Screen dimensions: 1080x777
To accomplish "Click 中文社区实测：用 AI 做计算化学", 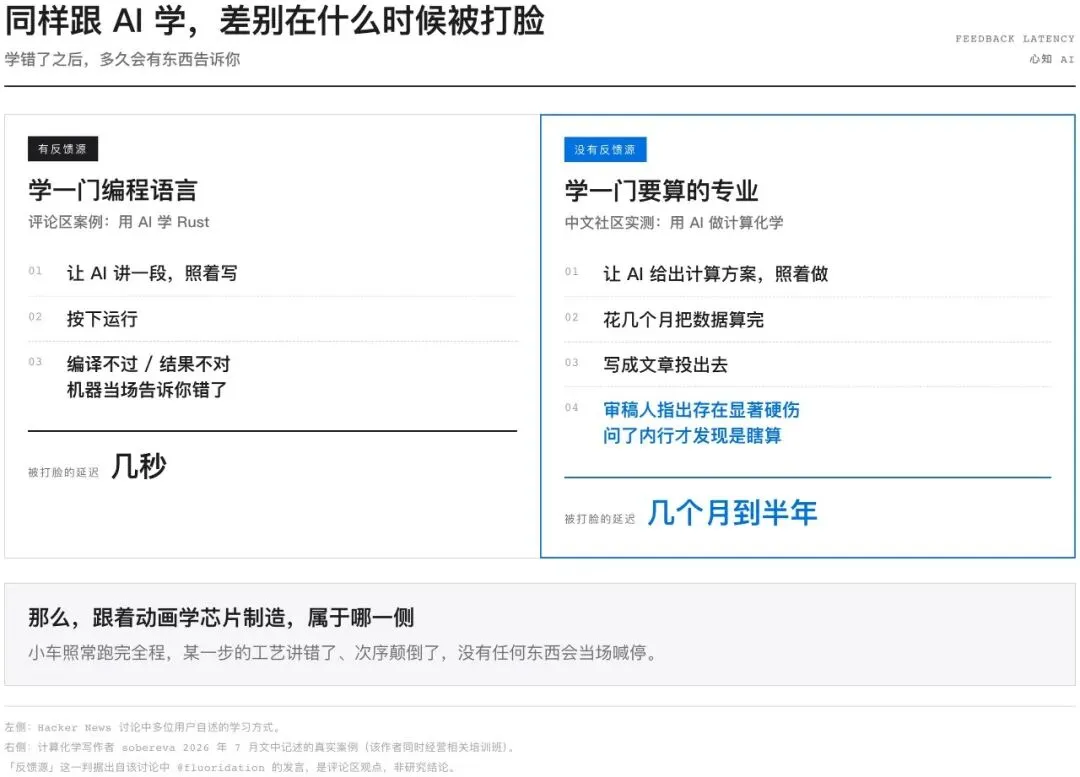I will [674, 222].
